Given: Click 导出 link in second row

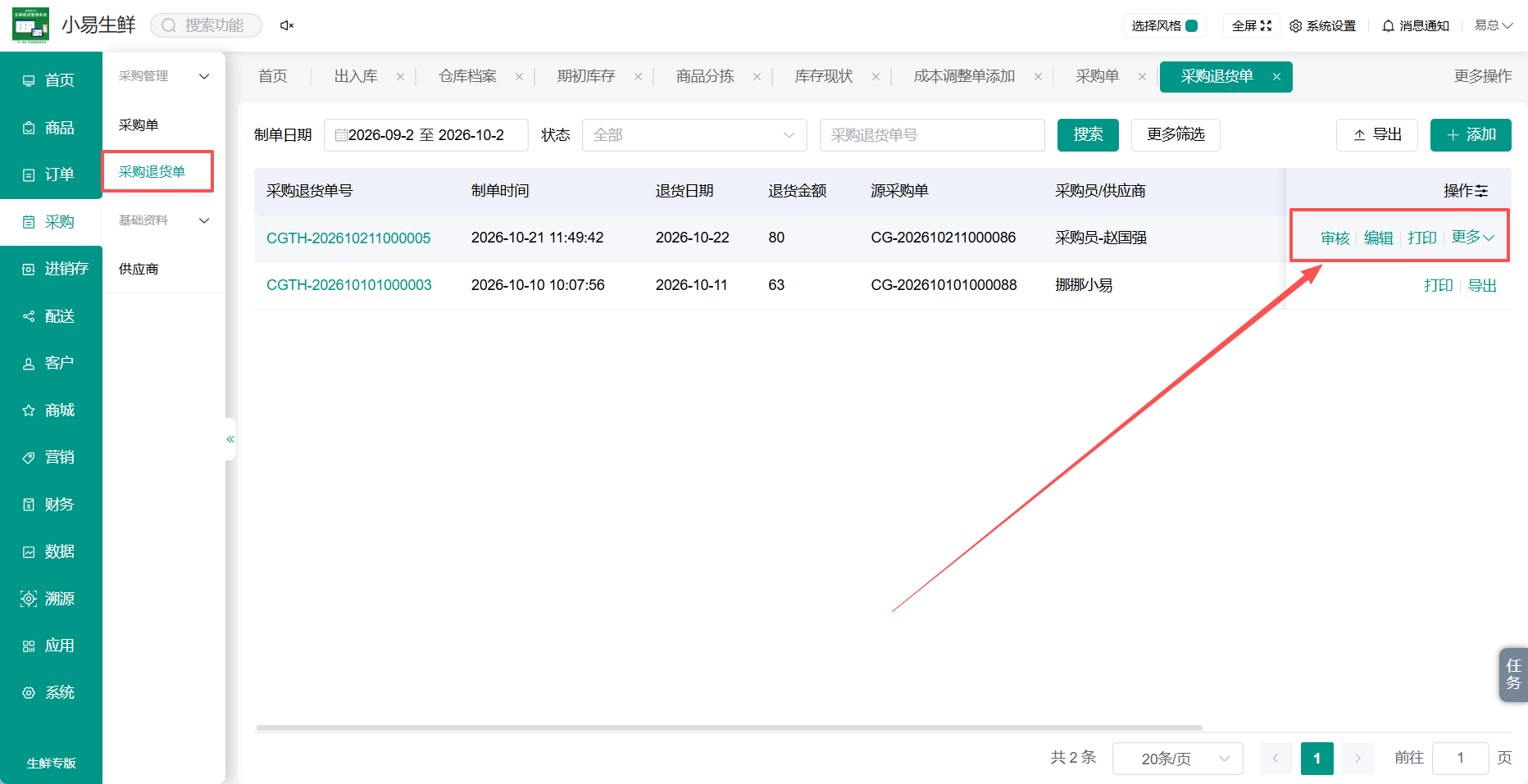Looking at the screenshot, I should pos(1482,286).
